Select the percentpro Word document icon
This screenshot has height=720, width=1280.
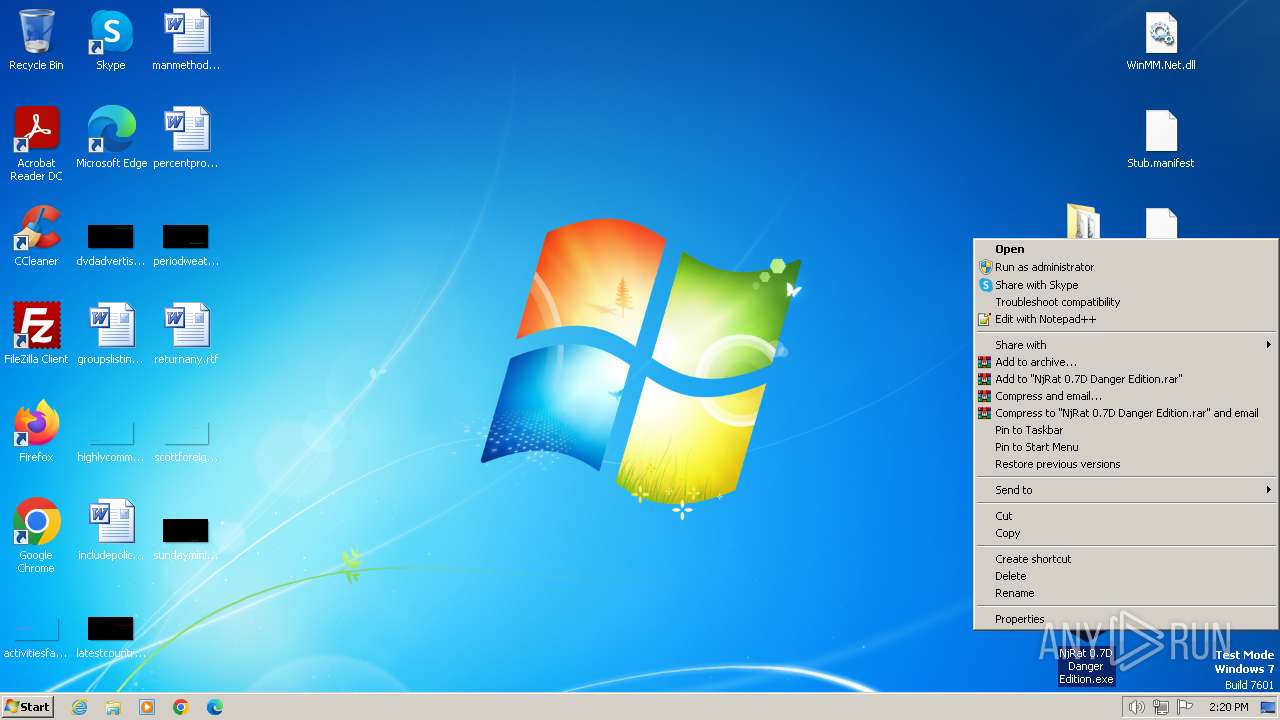click(186, 139)
